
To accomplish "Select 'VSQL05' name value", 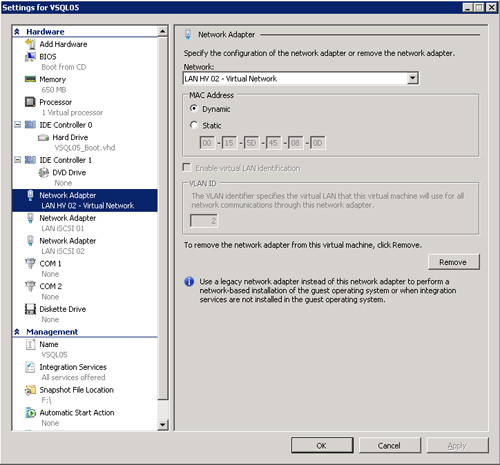I will click(54, 355).
